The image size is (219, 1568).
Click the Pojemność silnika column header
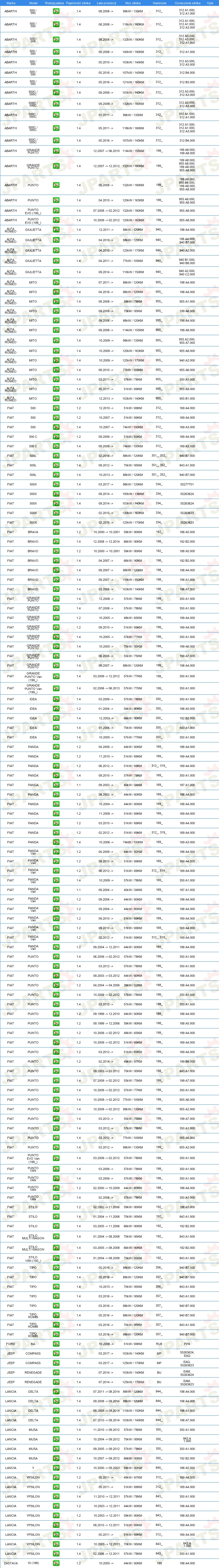[x=78, y=3]
